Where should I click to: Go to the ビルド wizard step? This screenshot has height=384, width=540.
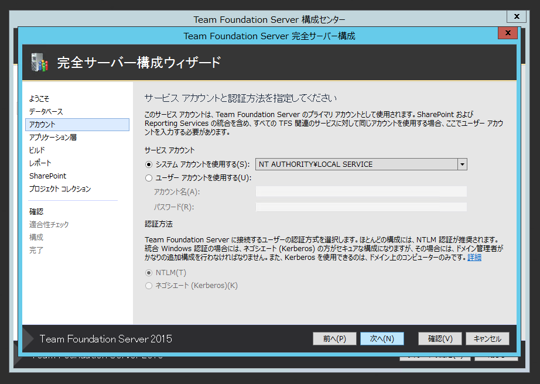37,150
